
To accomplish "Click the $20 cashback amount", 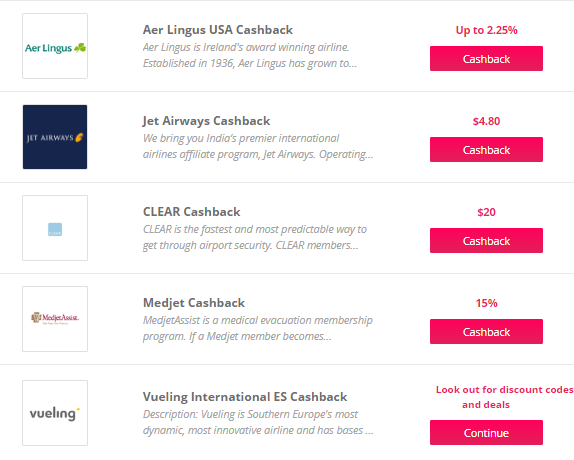I will click(x=486, y=212).
